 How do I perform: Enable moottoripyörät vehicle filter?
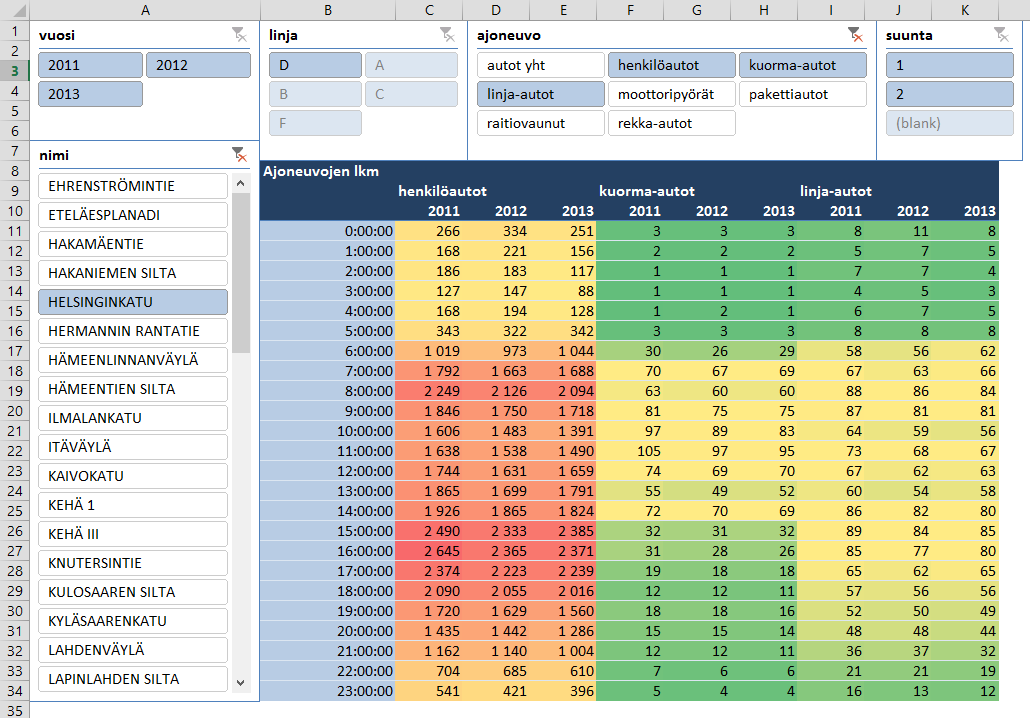click(x=671, y=95)
